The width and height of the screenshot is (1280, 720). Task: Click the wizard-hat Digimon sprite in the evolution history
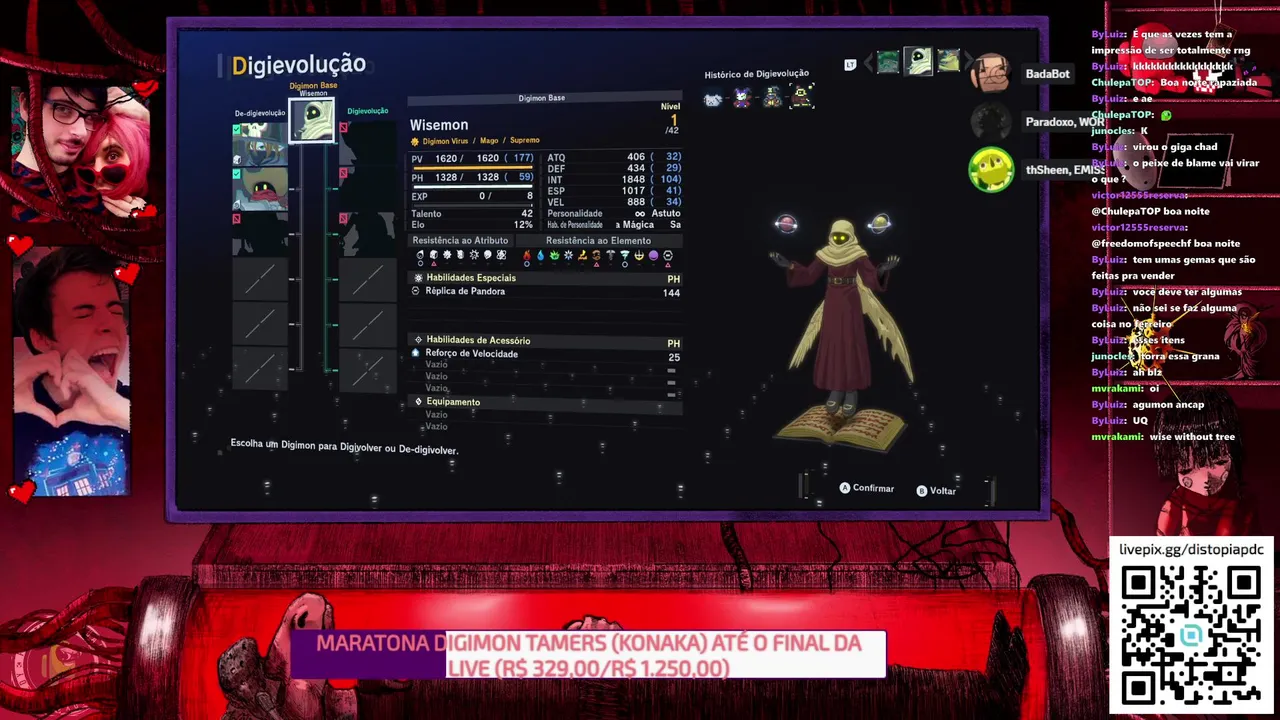point(772,97)
